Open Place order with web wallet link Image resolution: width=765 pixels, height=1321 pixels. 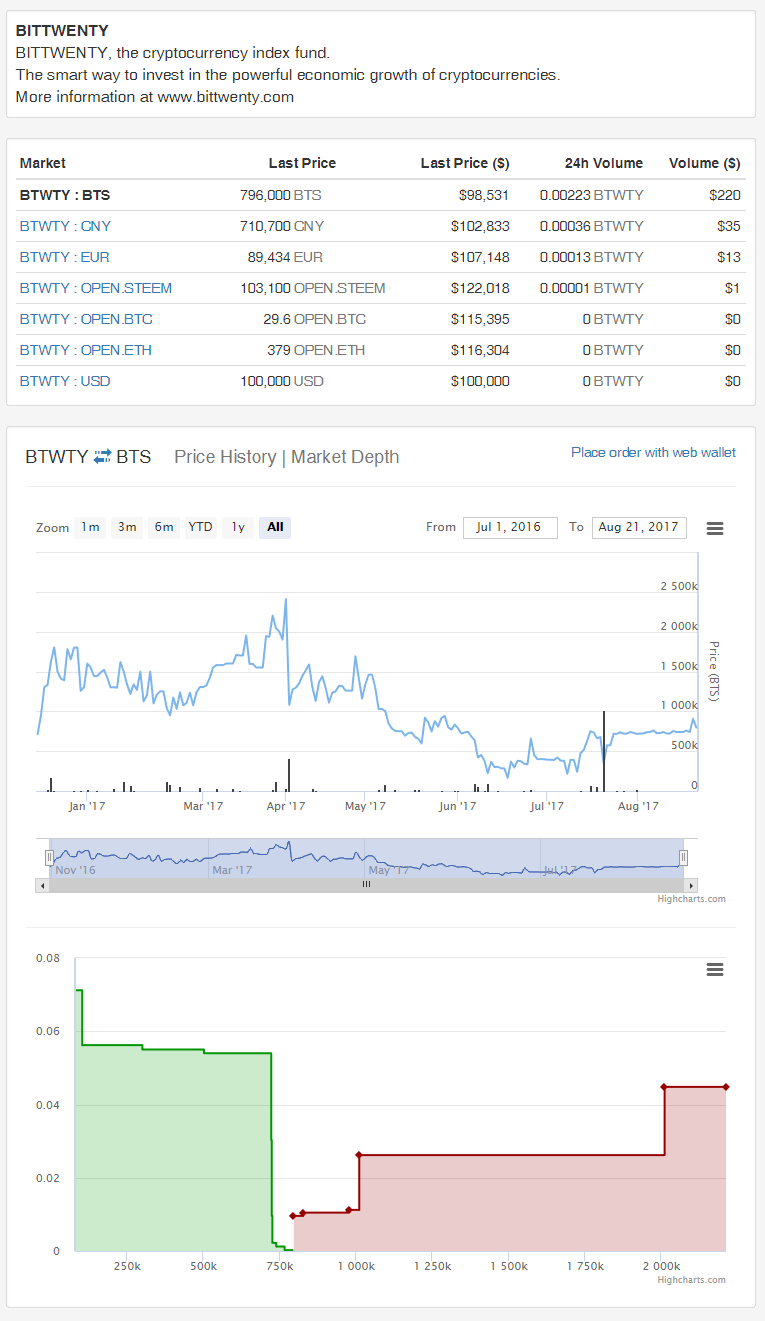tap(653, 452)
